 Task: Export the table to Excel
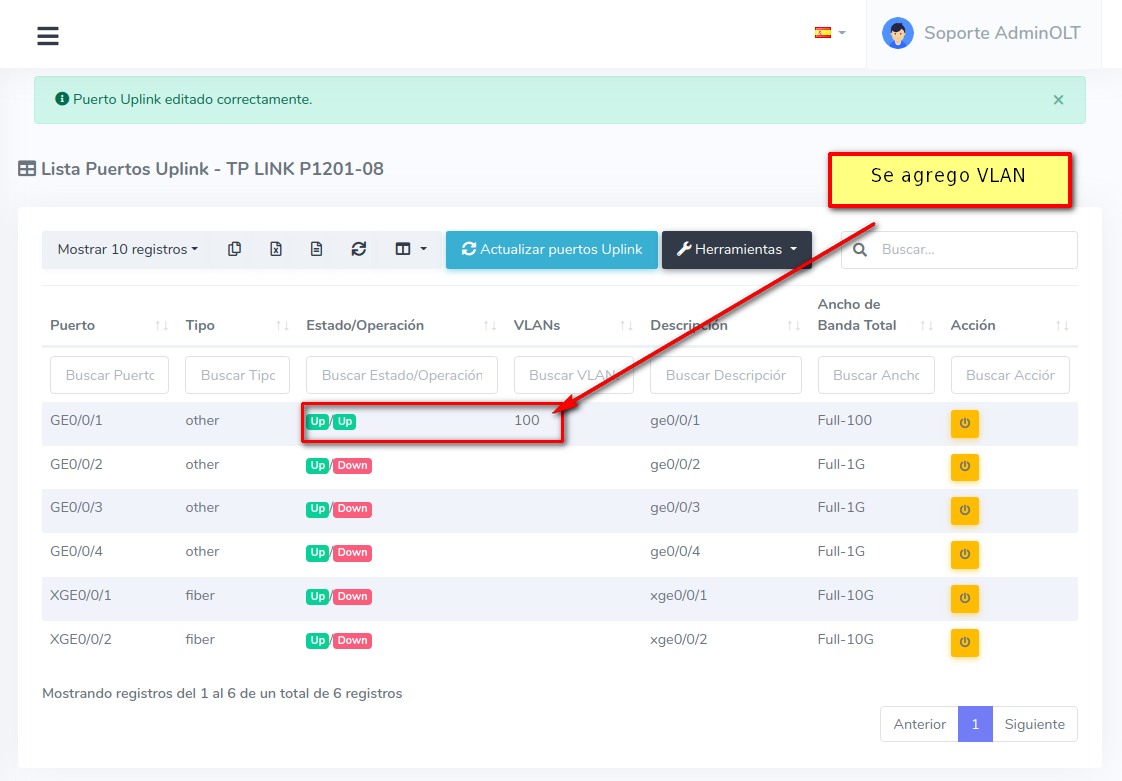275,249
